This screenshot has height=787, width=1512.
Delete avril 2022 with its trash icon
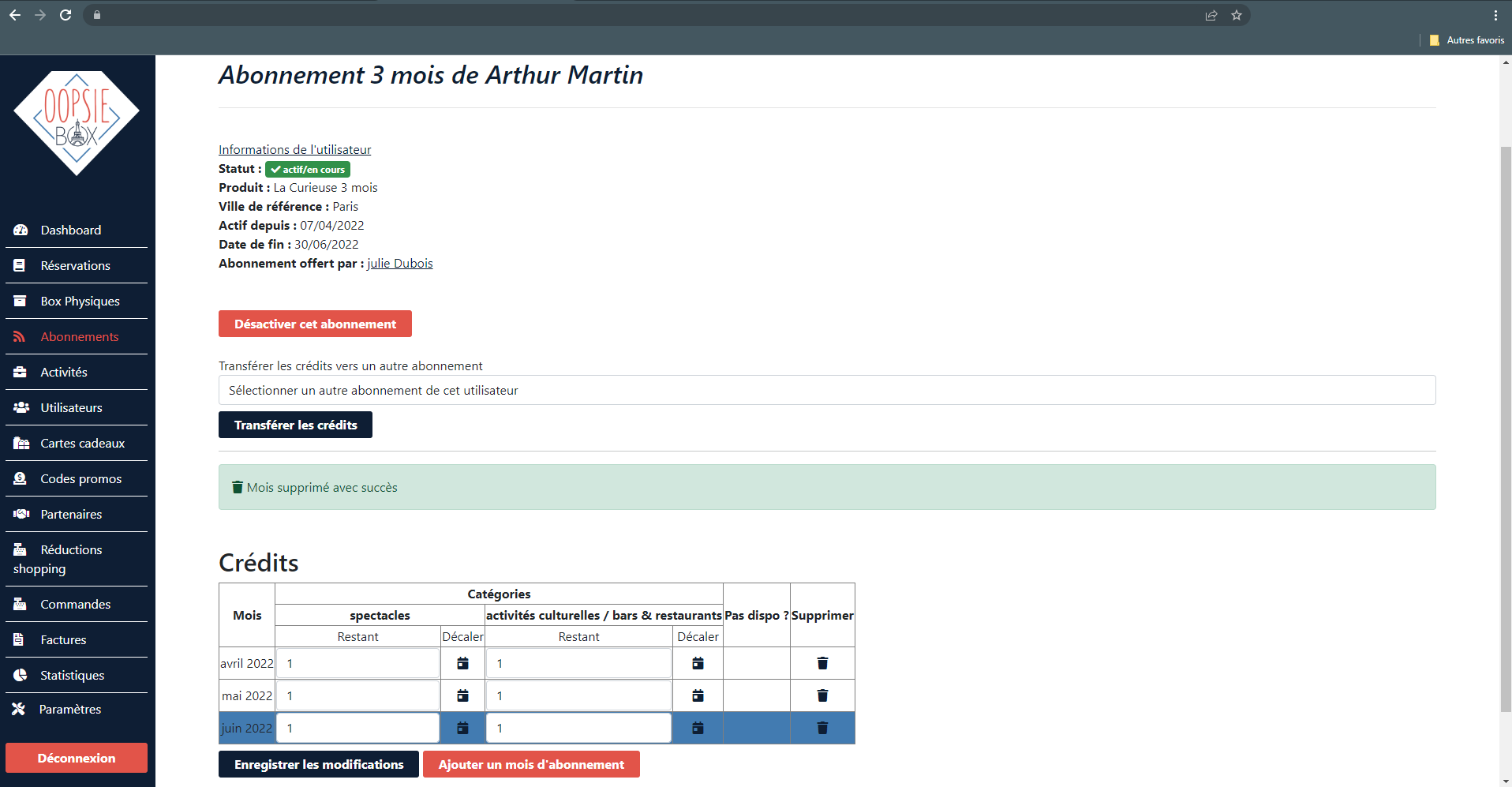[822, 663]
